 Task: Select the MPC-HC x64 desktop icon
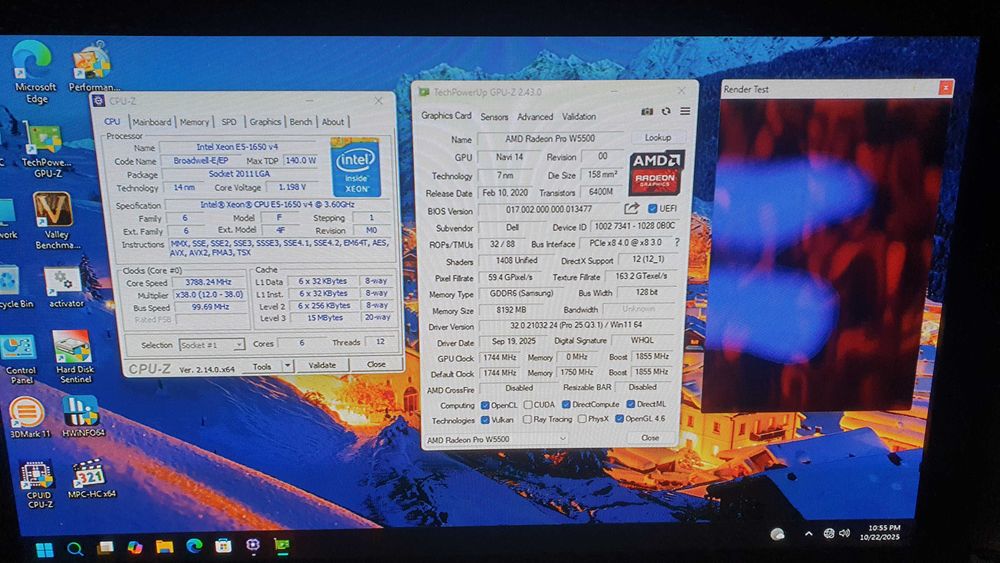point(91,479)
